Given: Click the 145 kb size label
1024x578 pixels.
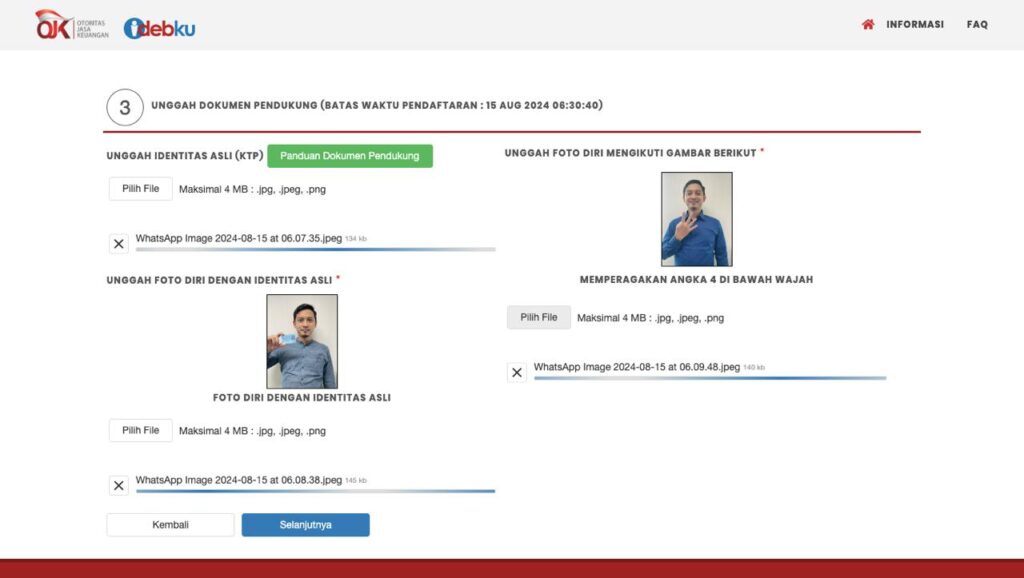Looking at the screenshot, I should point(356,481).
